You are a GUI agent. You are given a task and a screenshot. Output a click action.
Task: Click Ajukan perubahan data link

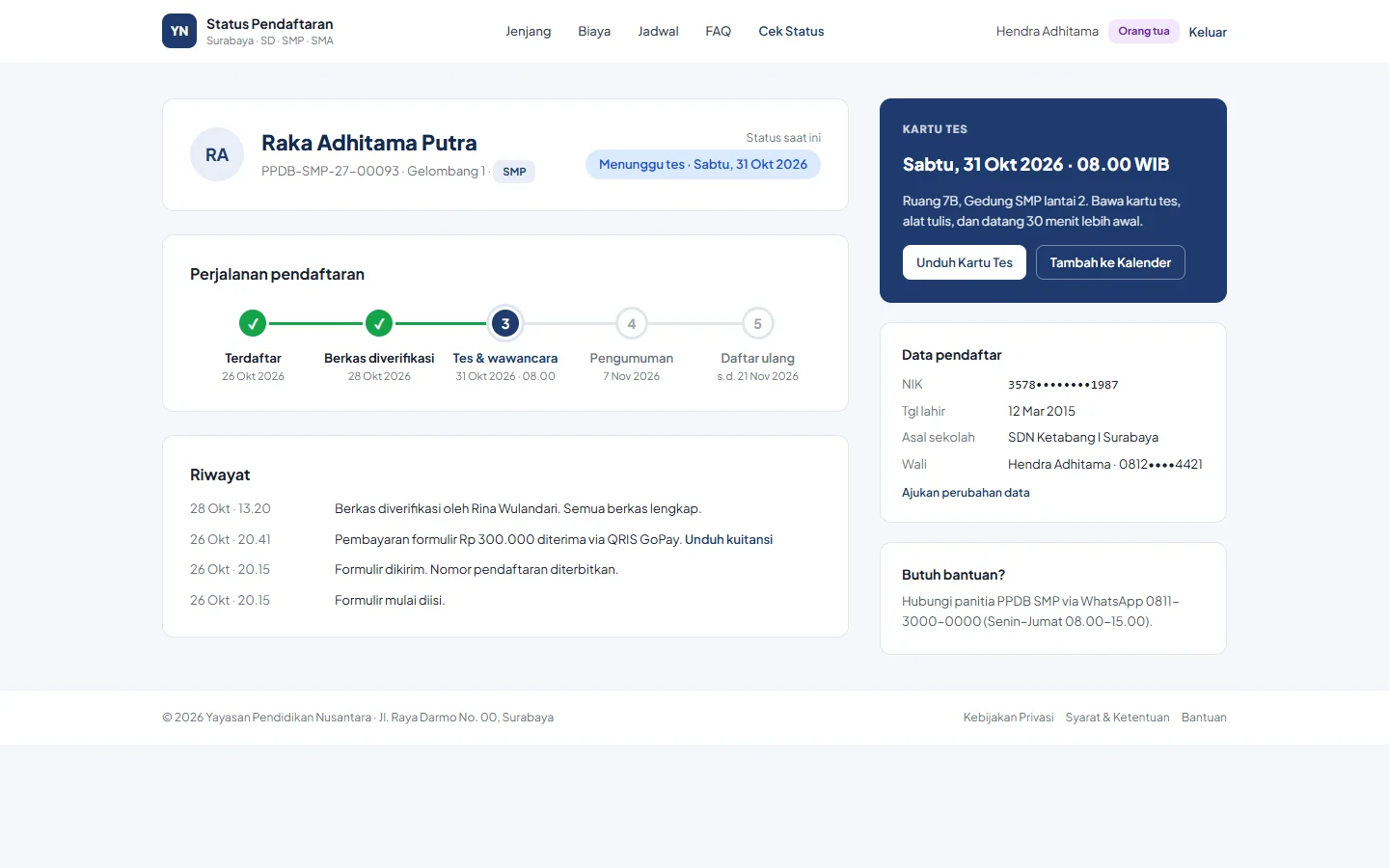click(x=966, y=493)
